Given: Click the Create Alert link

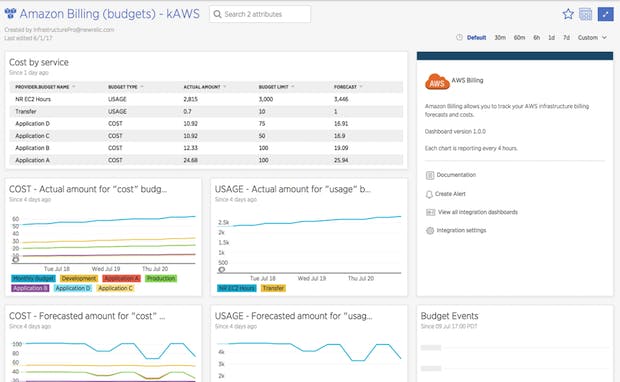Looking at the screenshot, I should click(x=450, y=194).
